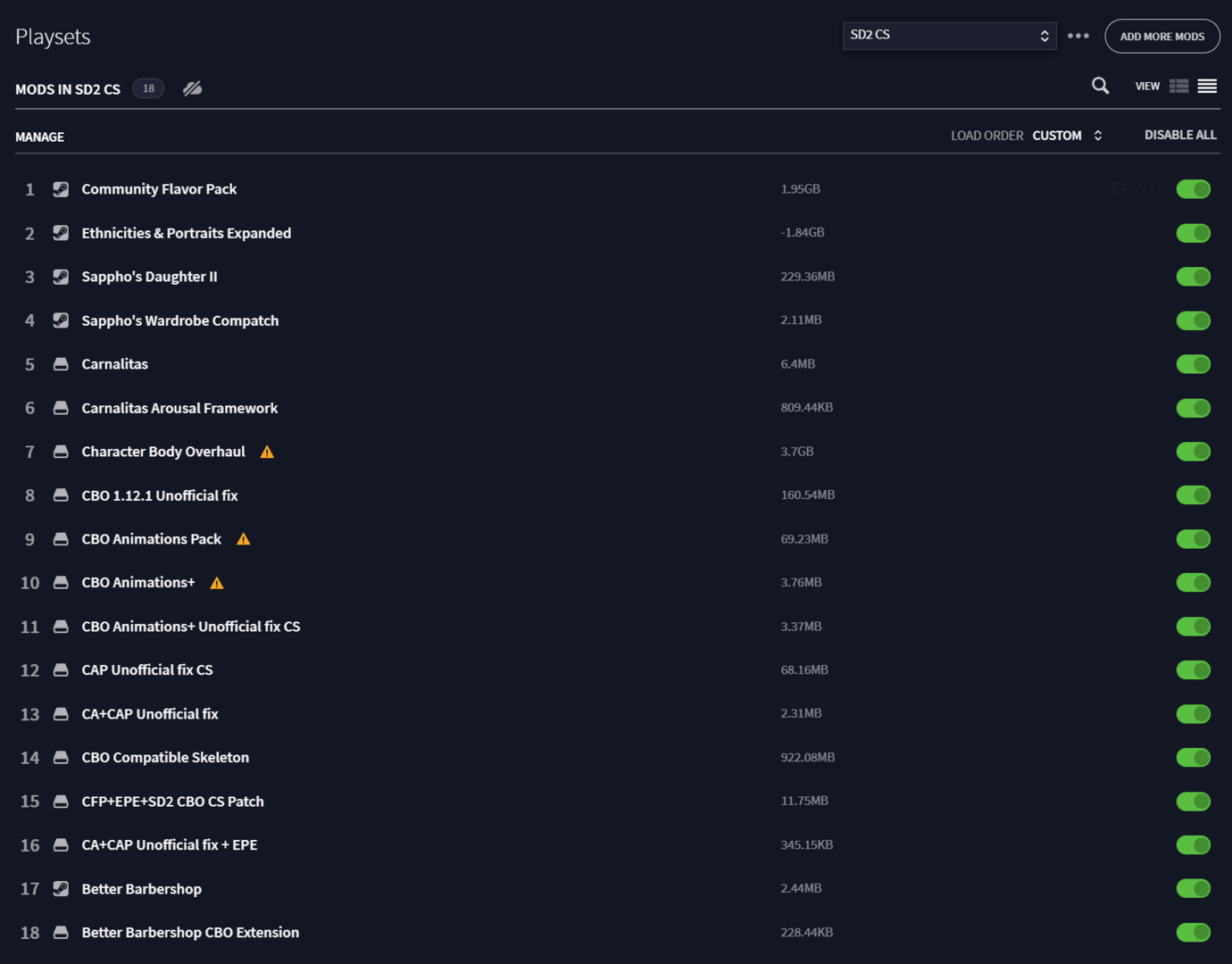Toggle Better Barbershop CBO Extension switch
The image size is (1232, 964).
pyautogui.click(x=1194, y=933)
